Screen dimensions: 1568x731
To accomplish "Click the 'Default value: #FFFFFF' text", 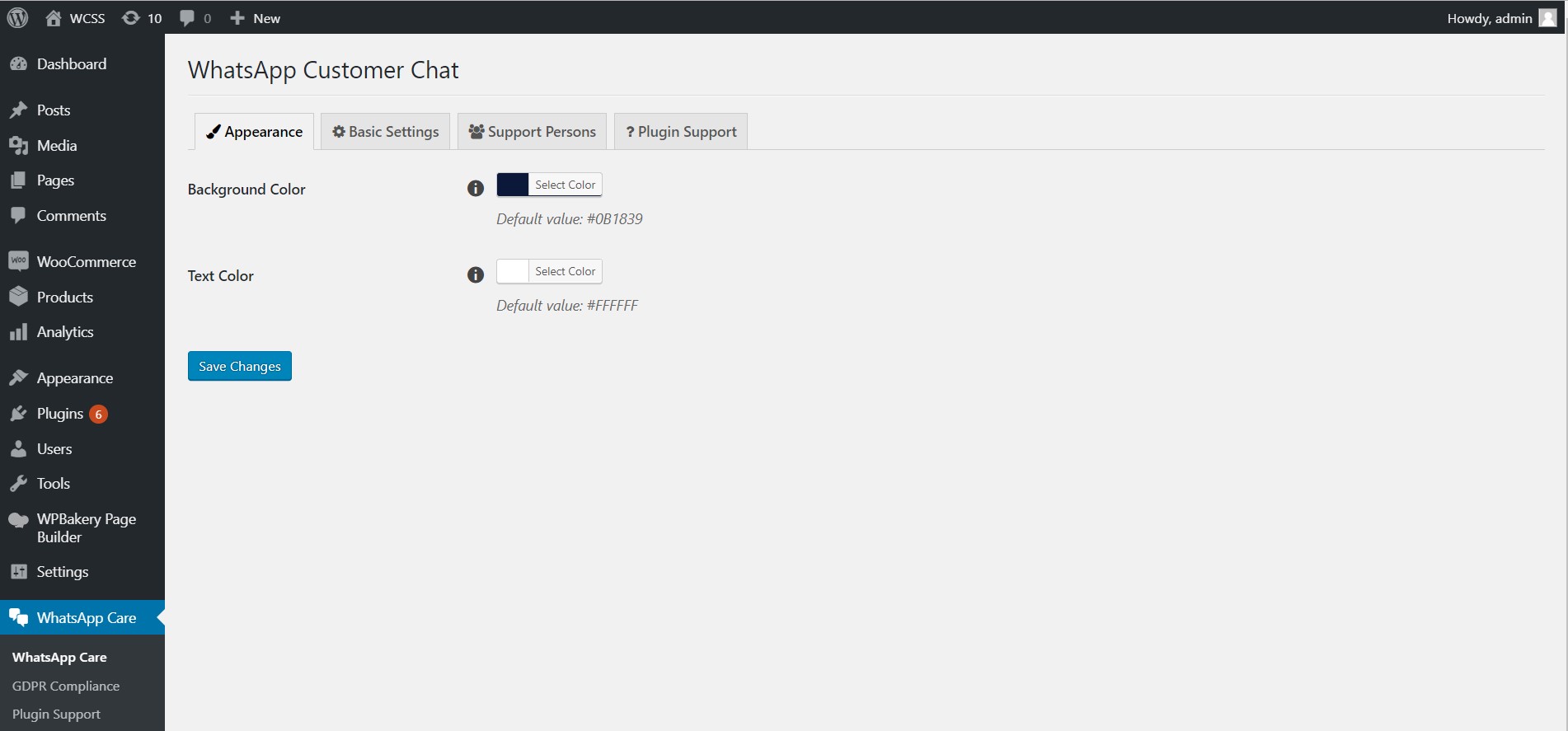I will coord(567,306).
